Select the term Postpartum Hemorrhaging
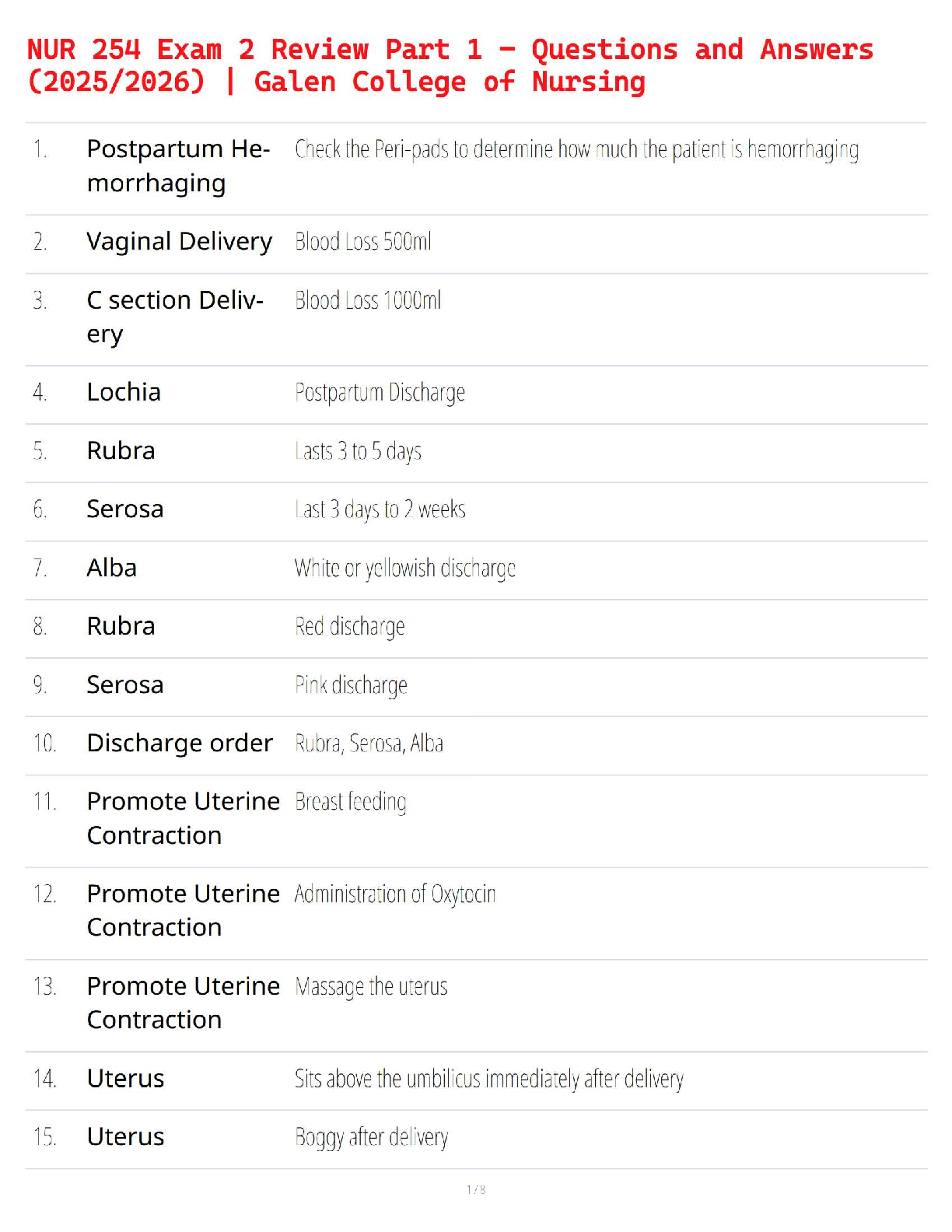The width and height of the screenshot is (952, 1232). (x=178, y=166)
